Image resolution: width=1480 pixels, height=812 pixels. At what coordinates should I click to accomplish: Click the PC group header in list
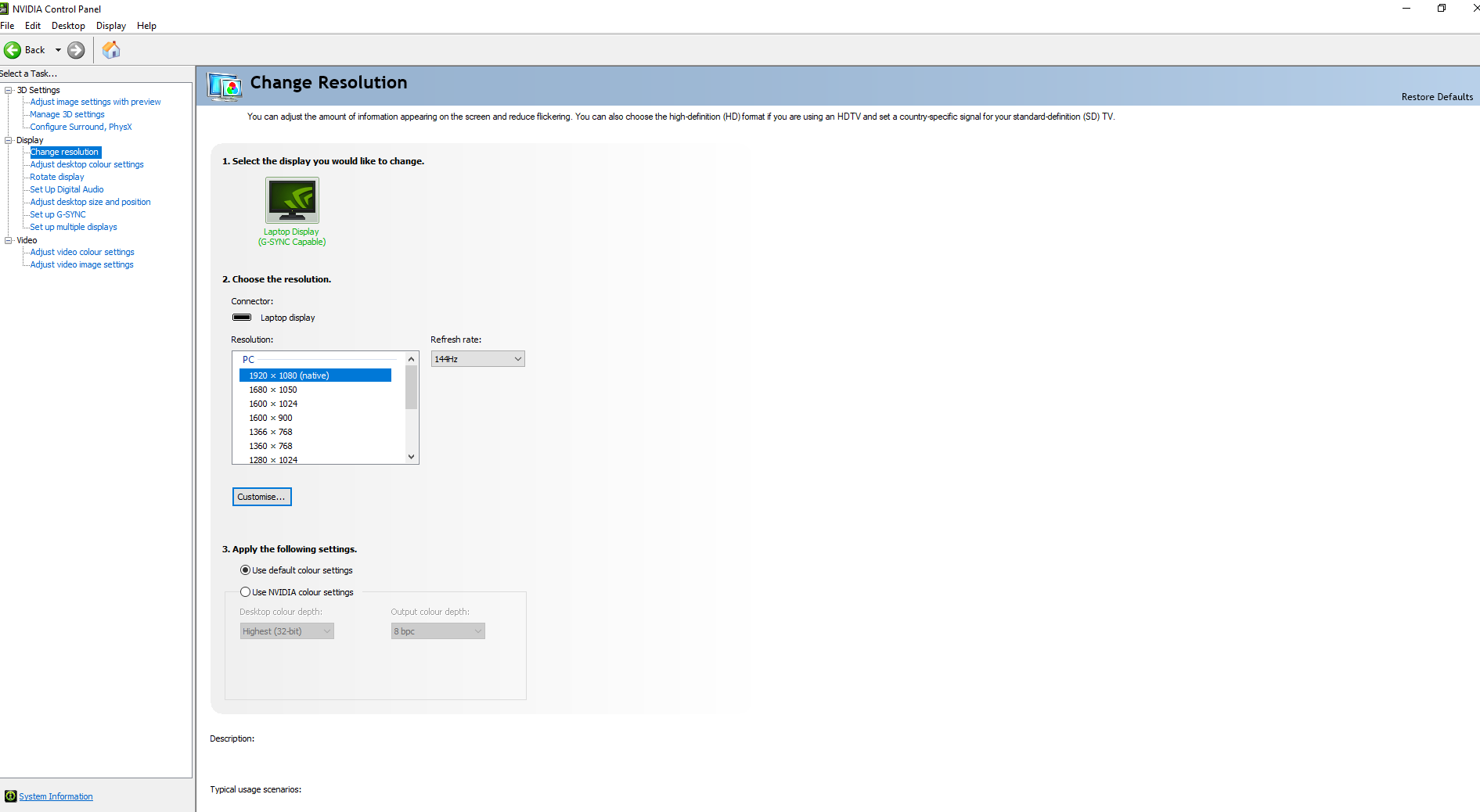[248, 360]
